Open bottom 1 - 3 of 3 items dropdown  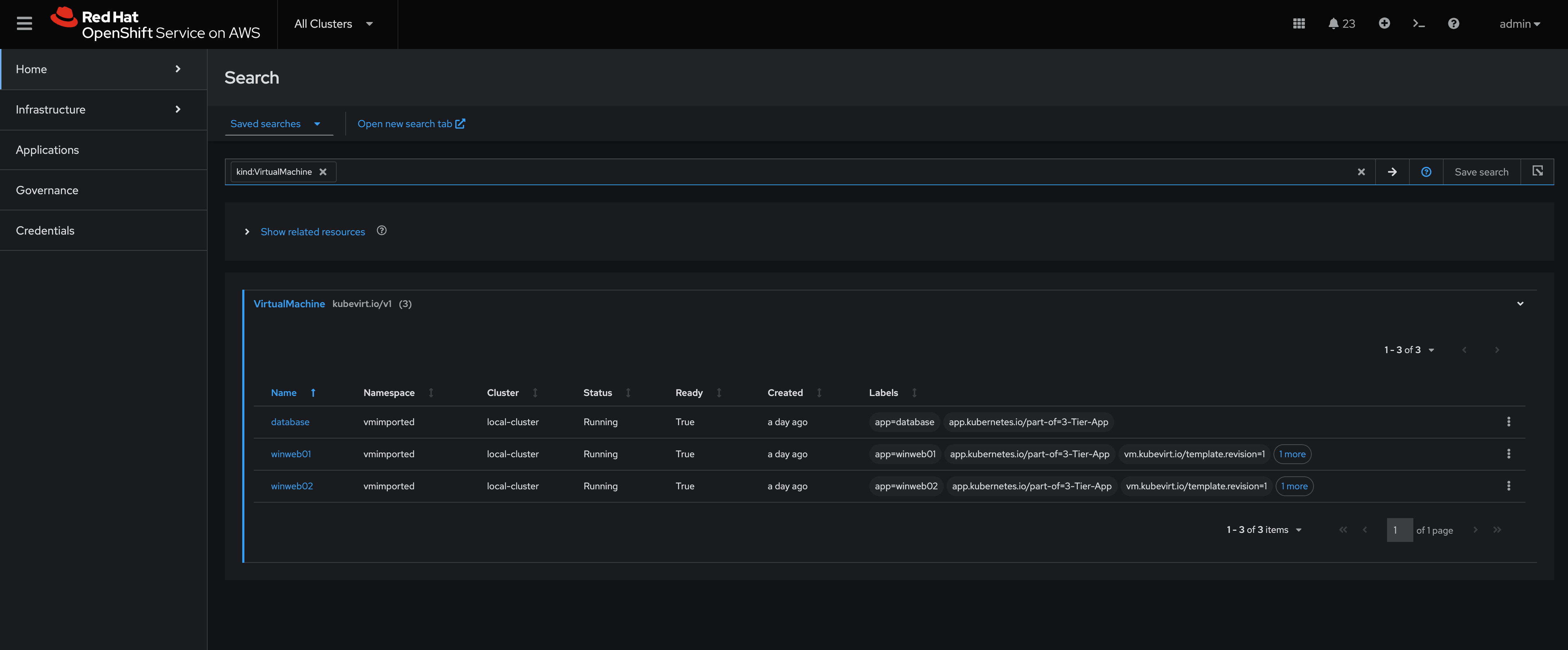(x=1264, y=530)
